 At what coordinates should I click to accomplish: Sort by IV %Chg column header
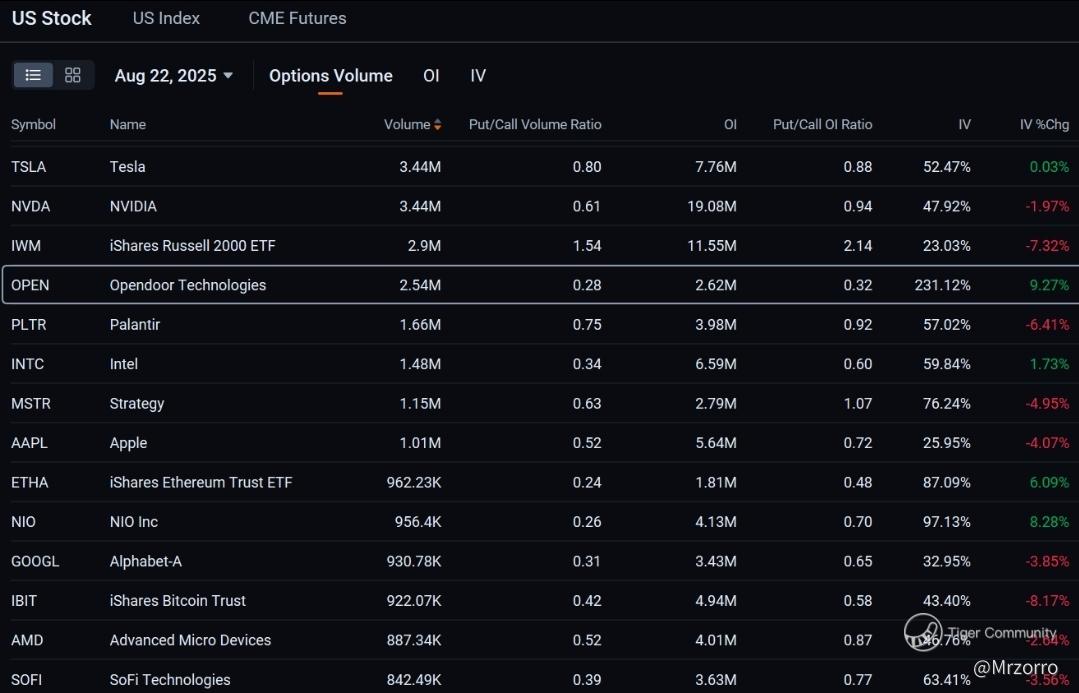(1044, 125)
